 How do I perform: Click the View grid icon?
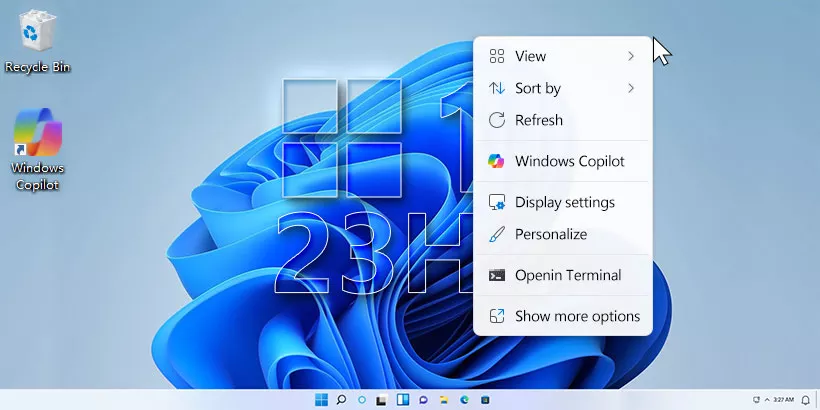[496, 56]
